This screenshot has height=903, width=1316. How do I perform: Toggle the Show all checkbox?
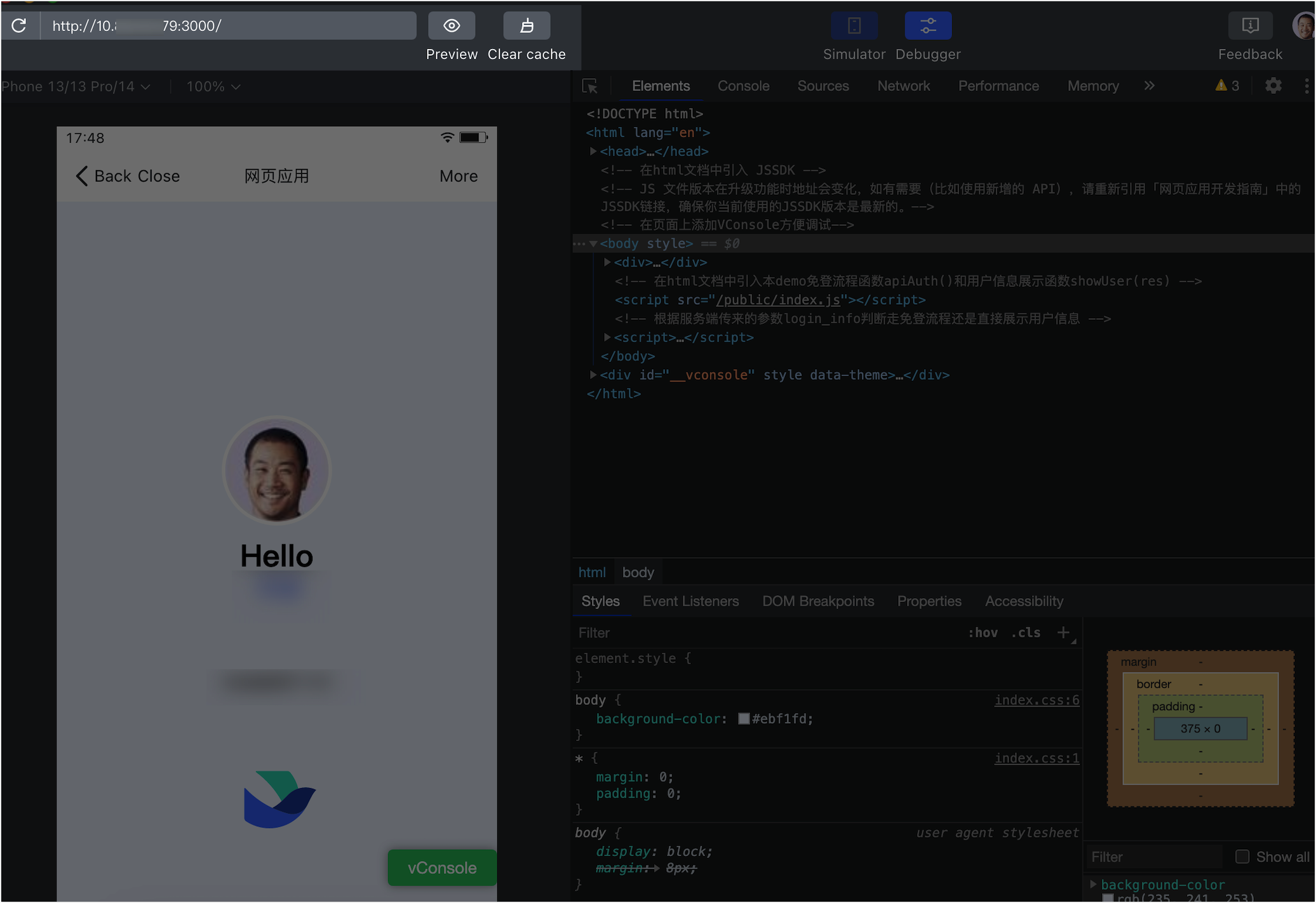[1242, 857]
